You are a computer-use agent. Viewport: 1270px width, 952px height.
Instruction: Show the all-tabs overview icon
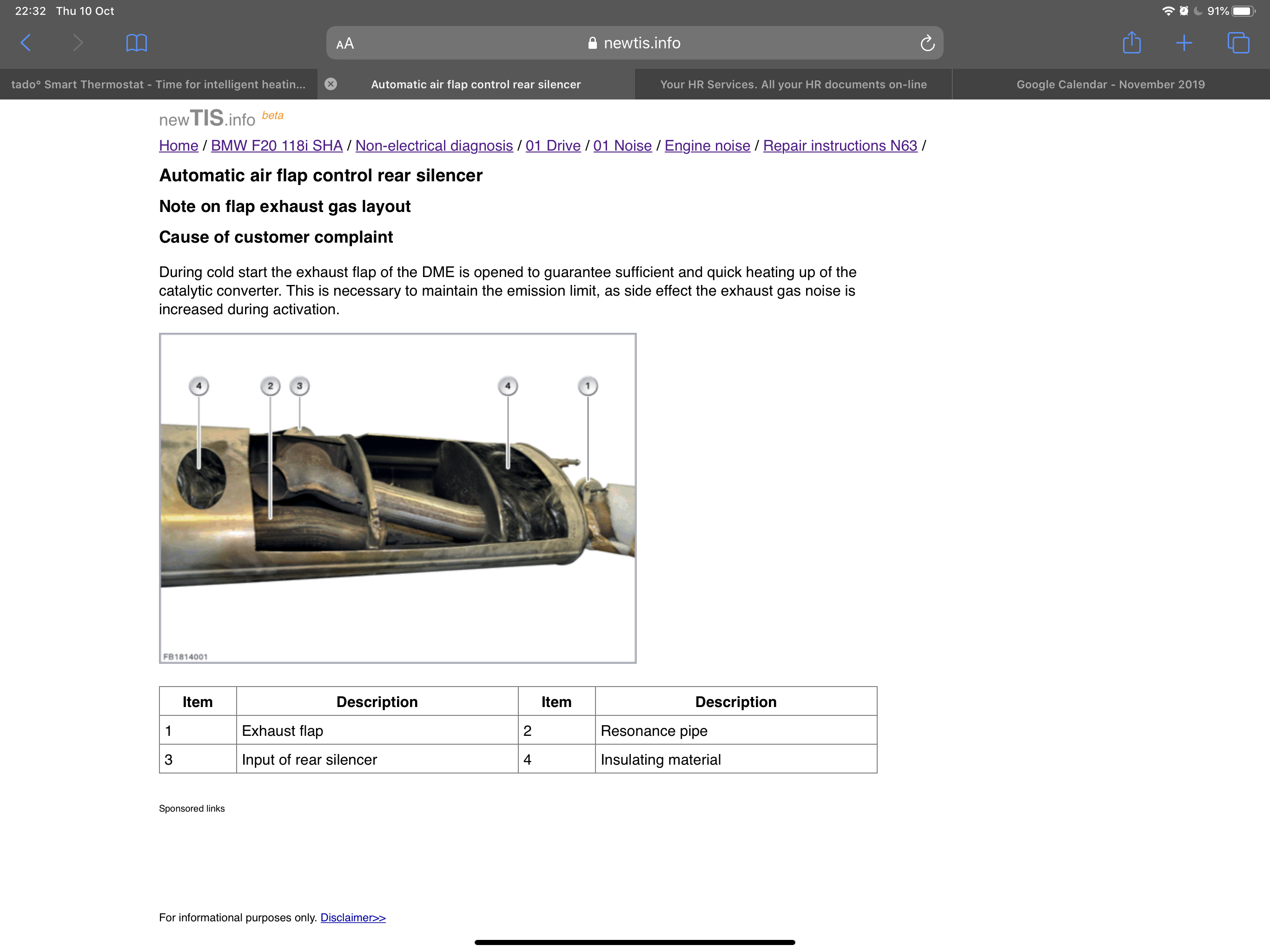(1238, 43)
